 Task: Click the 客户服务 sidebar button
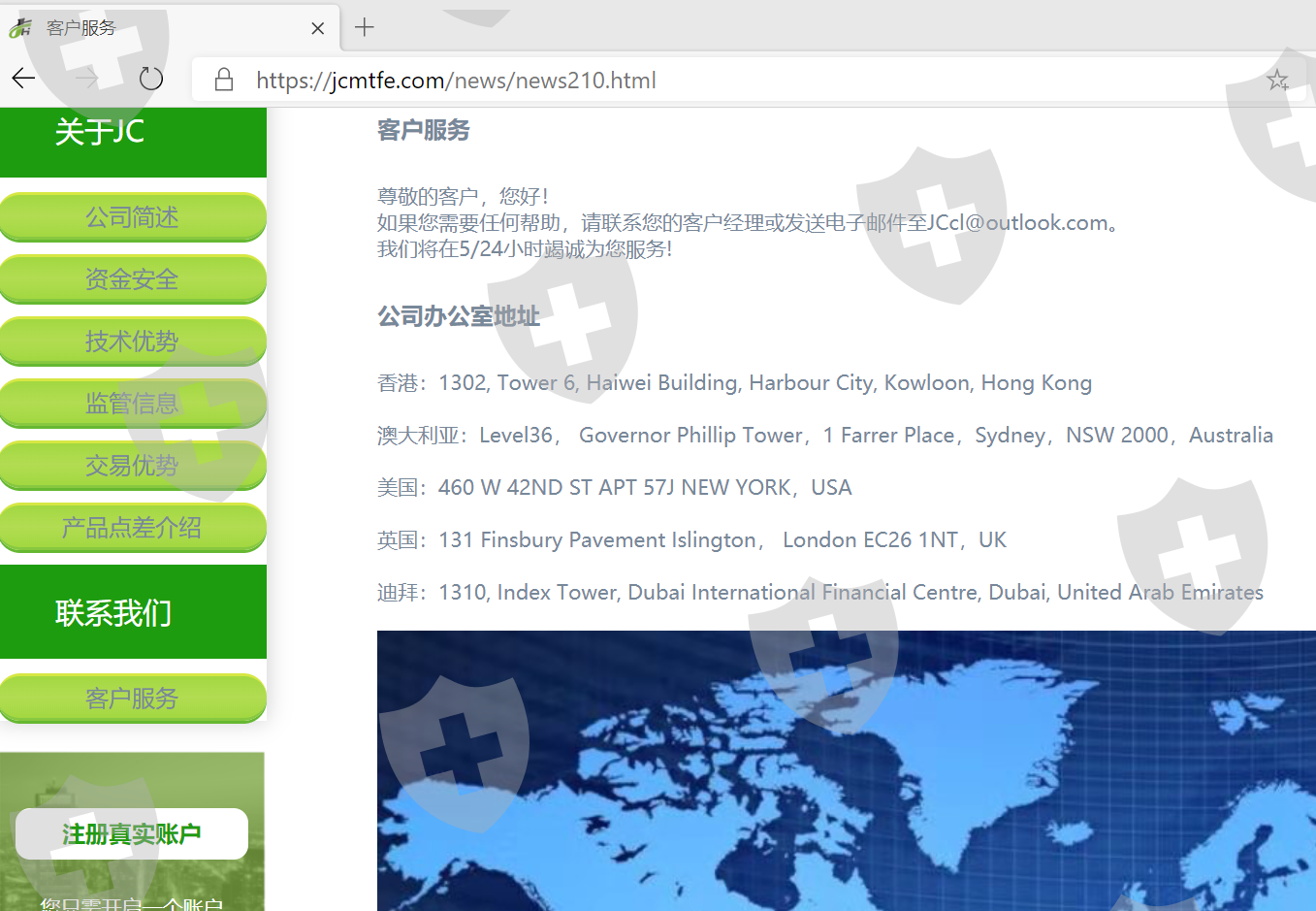tap(132, 699)
